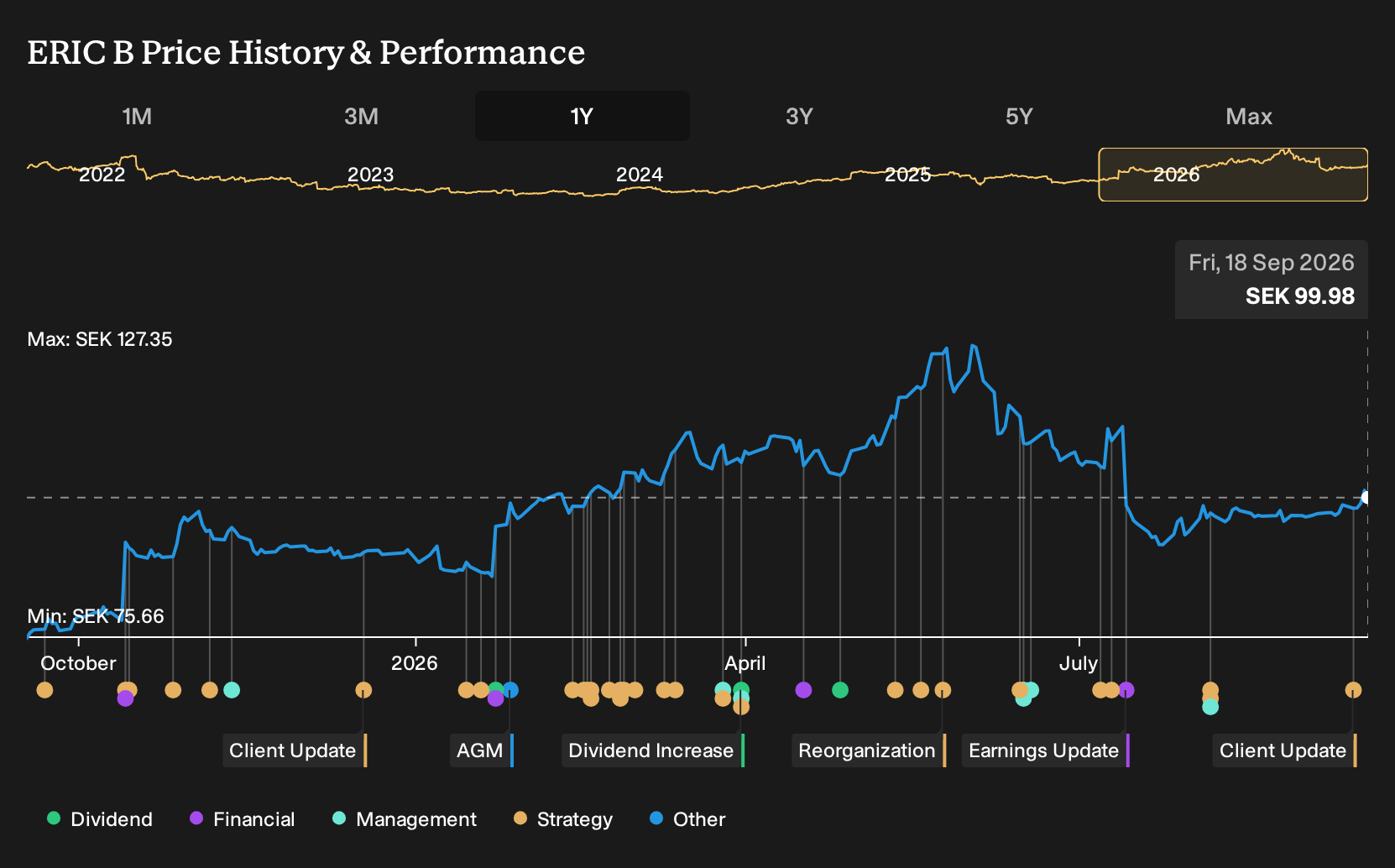Select the blue Other event dot
Screen dimensions: 1395x868
[x=511, y=690]
